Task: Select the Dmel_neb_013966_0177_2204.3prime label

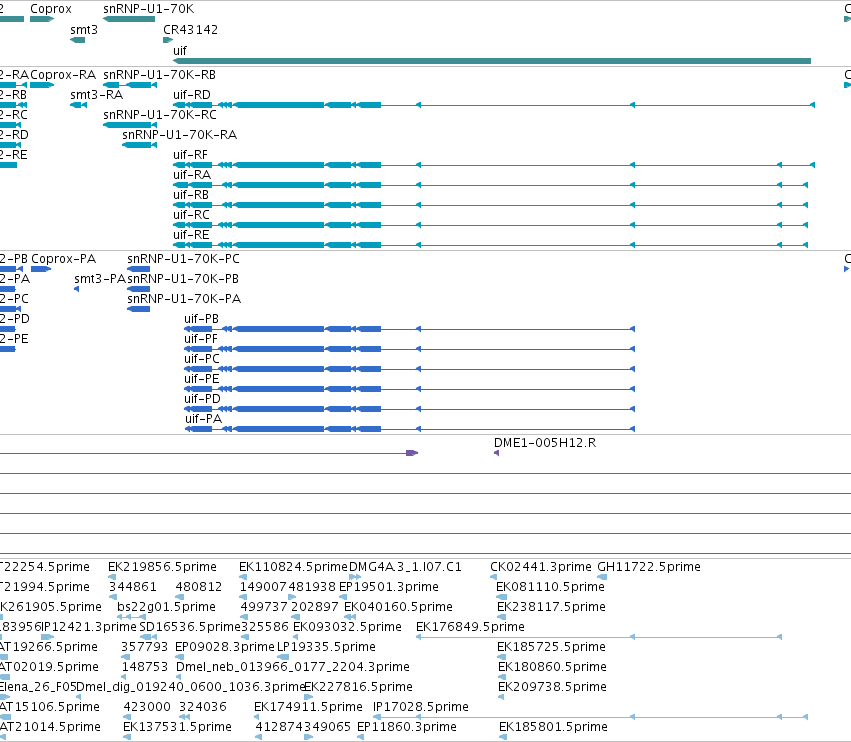Action: (293, 667)
